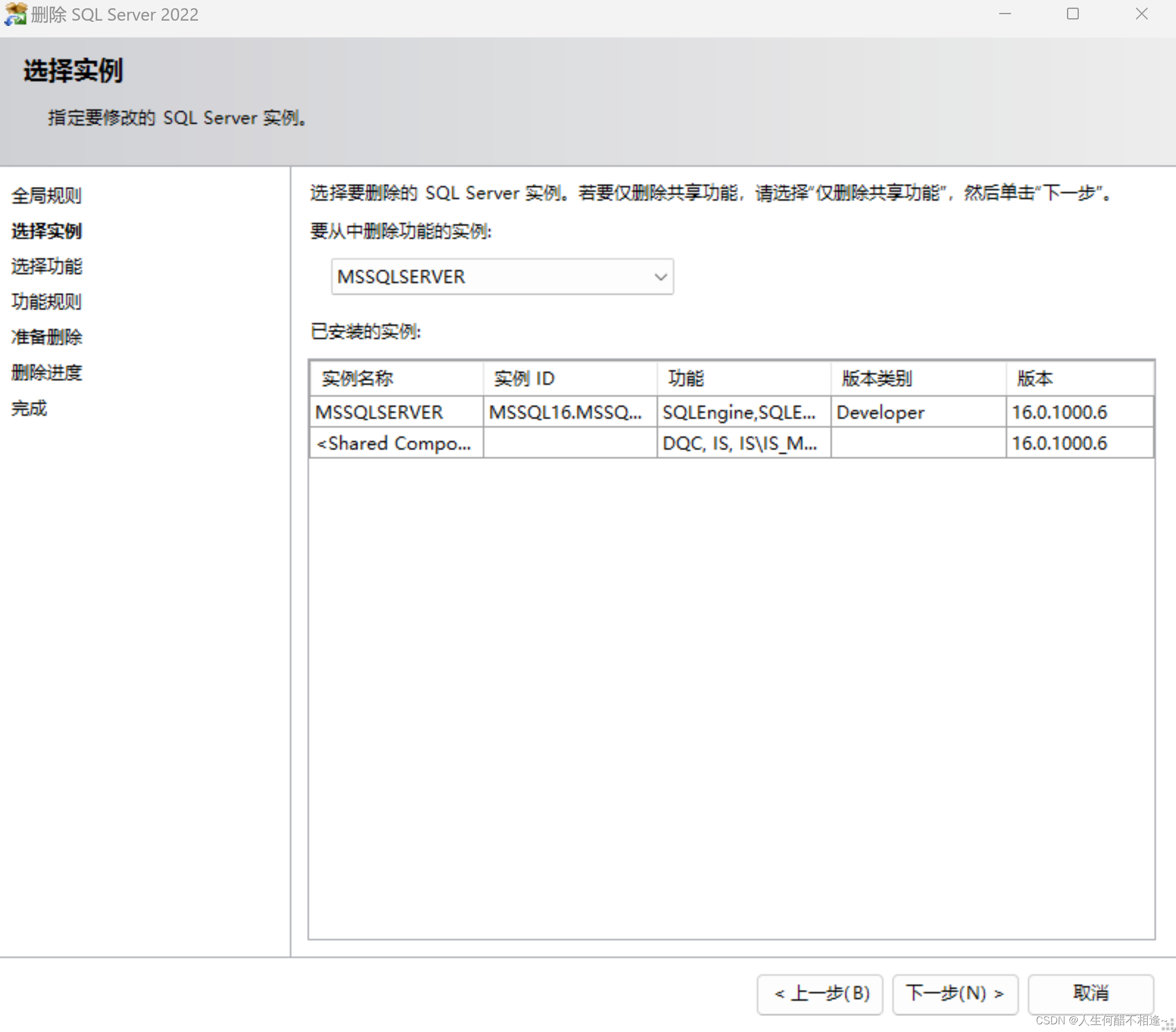The height and width of the screenshot is (1032, 1176).
Task: Click the 实例名称 column header
Action: 355,378
